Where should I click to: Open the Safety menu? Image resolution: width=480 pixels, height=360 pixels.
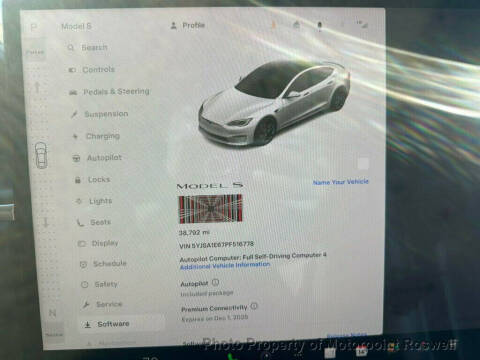99,284
